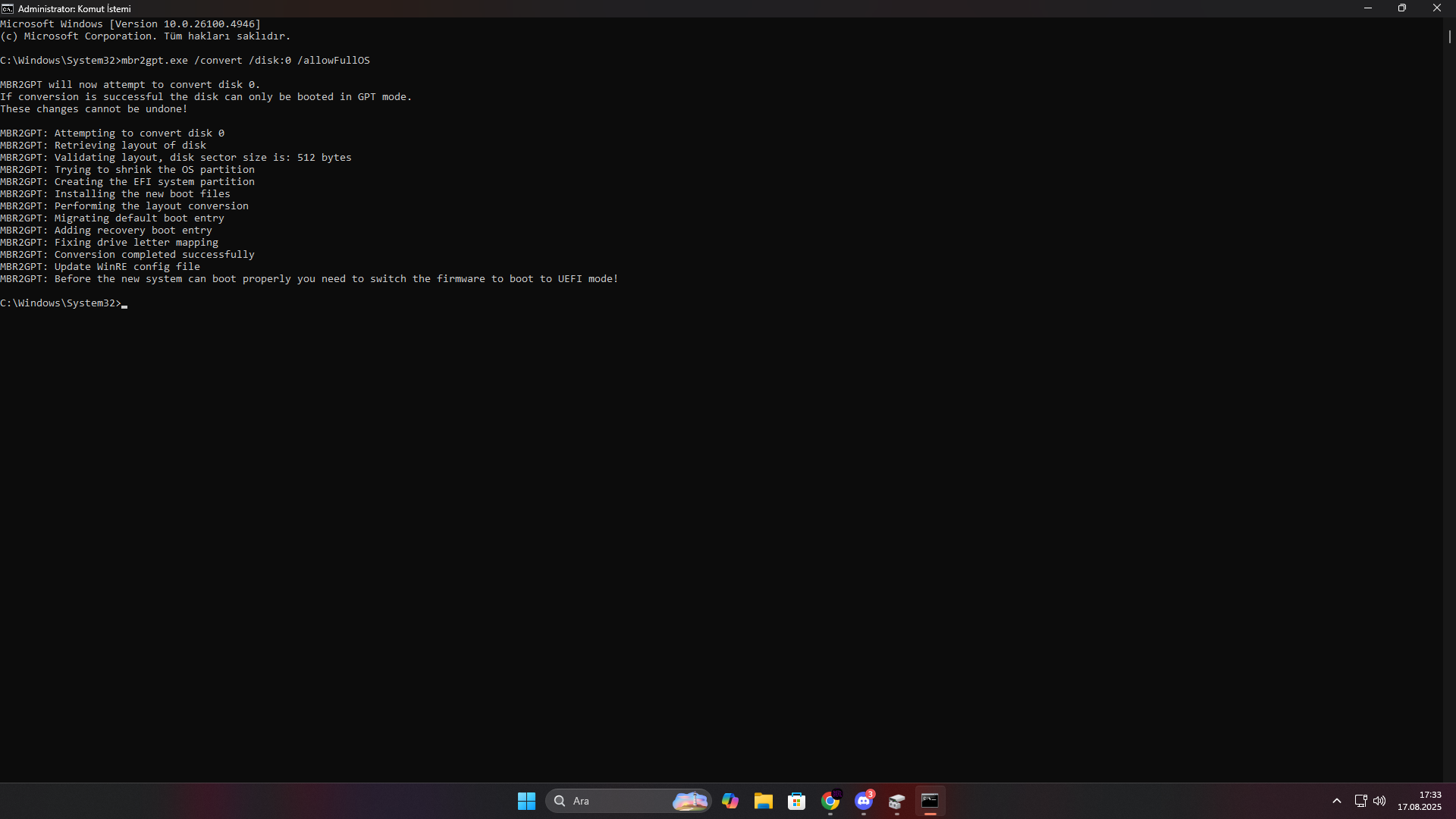Image resolution: width=1456 pixels, height=819 pixels.
Task: Close the Administrator Komut İstemi window
Action: (1436, 8)
